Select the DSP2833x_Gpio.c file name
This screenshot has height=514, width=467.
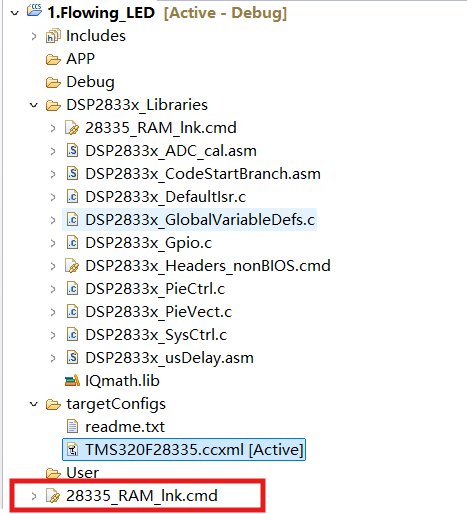(149, 243)
